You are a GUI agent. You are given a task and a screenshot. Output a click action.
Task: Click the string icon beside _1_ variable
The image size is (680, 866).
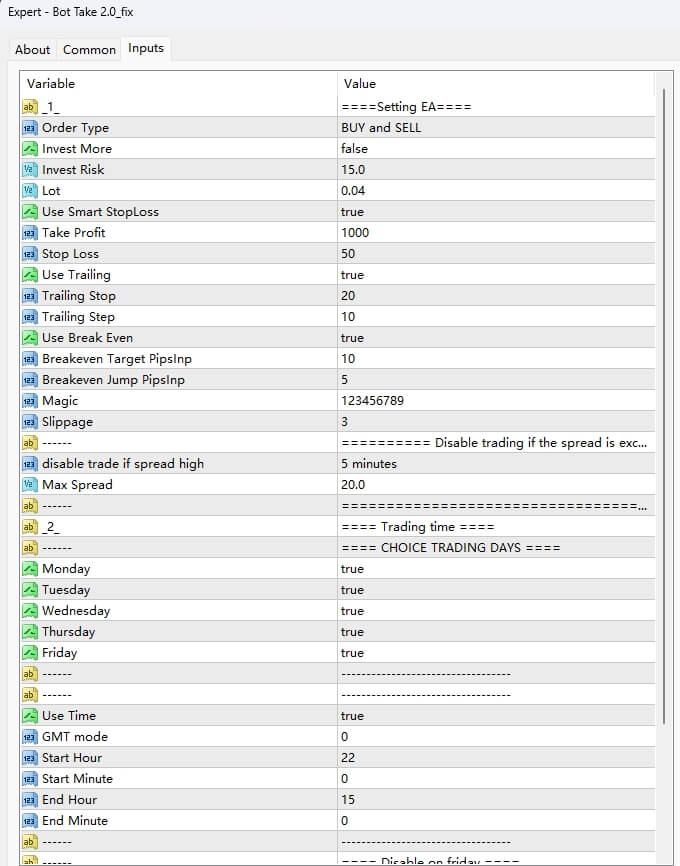point(29,107)
